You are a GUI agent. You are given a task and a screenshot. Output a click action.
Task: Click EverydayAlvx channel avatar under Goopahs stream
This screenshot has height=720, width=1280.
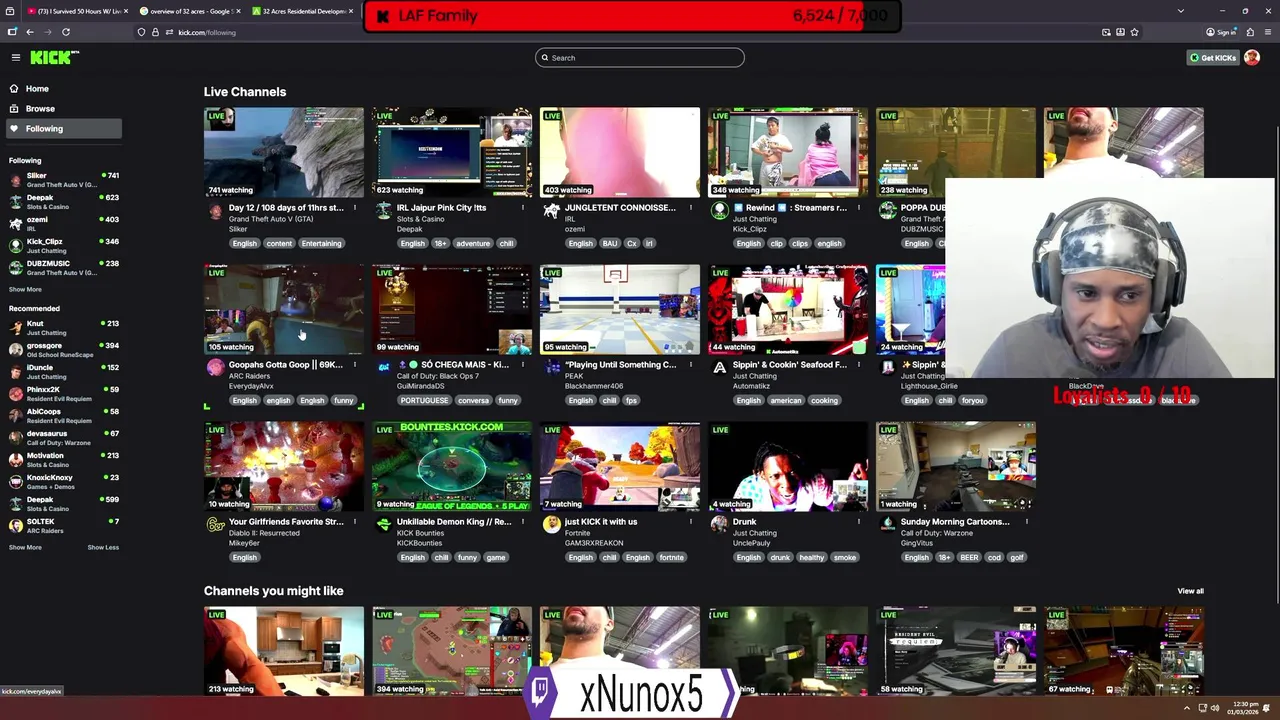(215, 368)
